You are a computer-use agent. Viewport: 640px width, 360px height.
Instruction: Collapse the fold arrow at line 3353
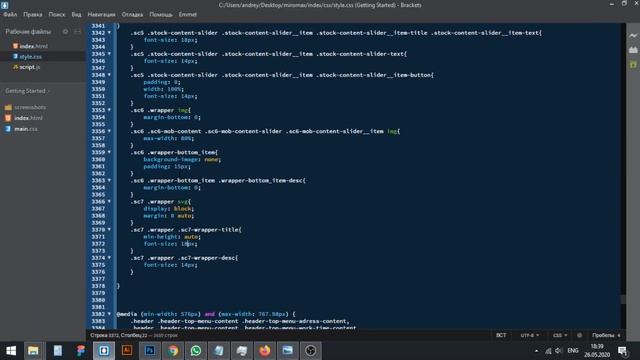tap(109, 110)
